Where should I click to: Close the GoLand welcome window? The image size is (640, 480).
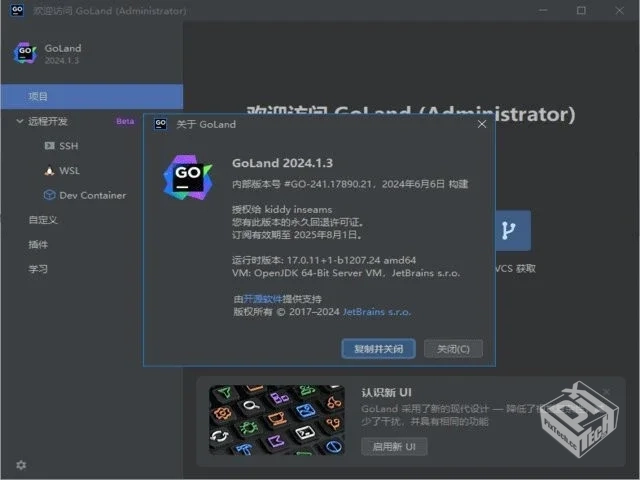click(619, 10)
